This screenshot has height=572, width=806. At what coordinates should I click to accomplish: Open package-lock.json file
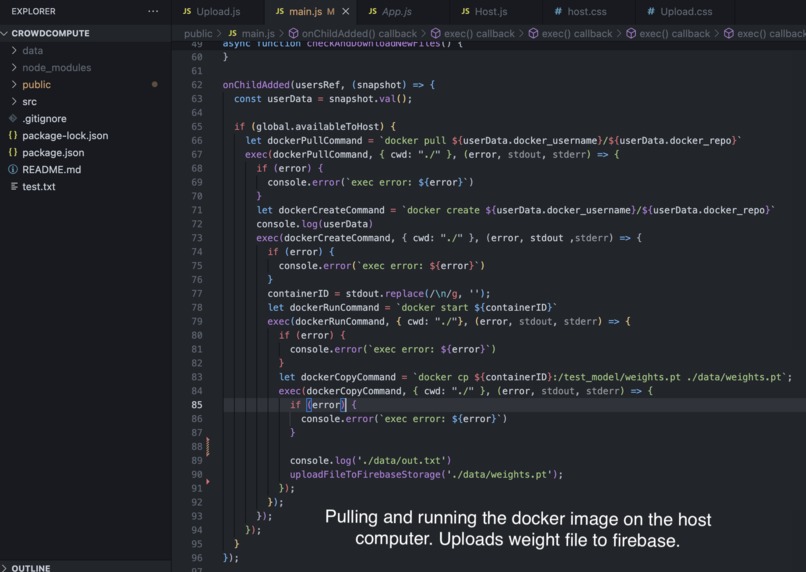(x=65, y=136)
